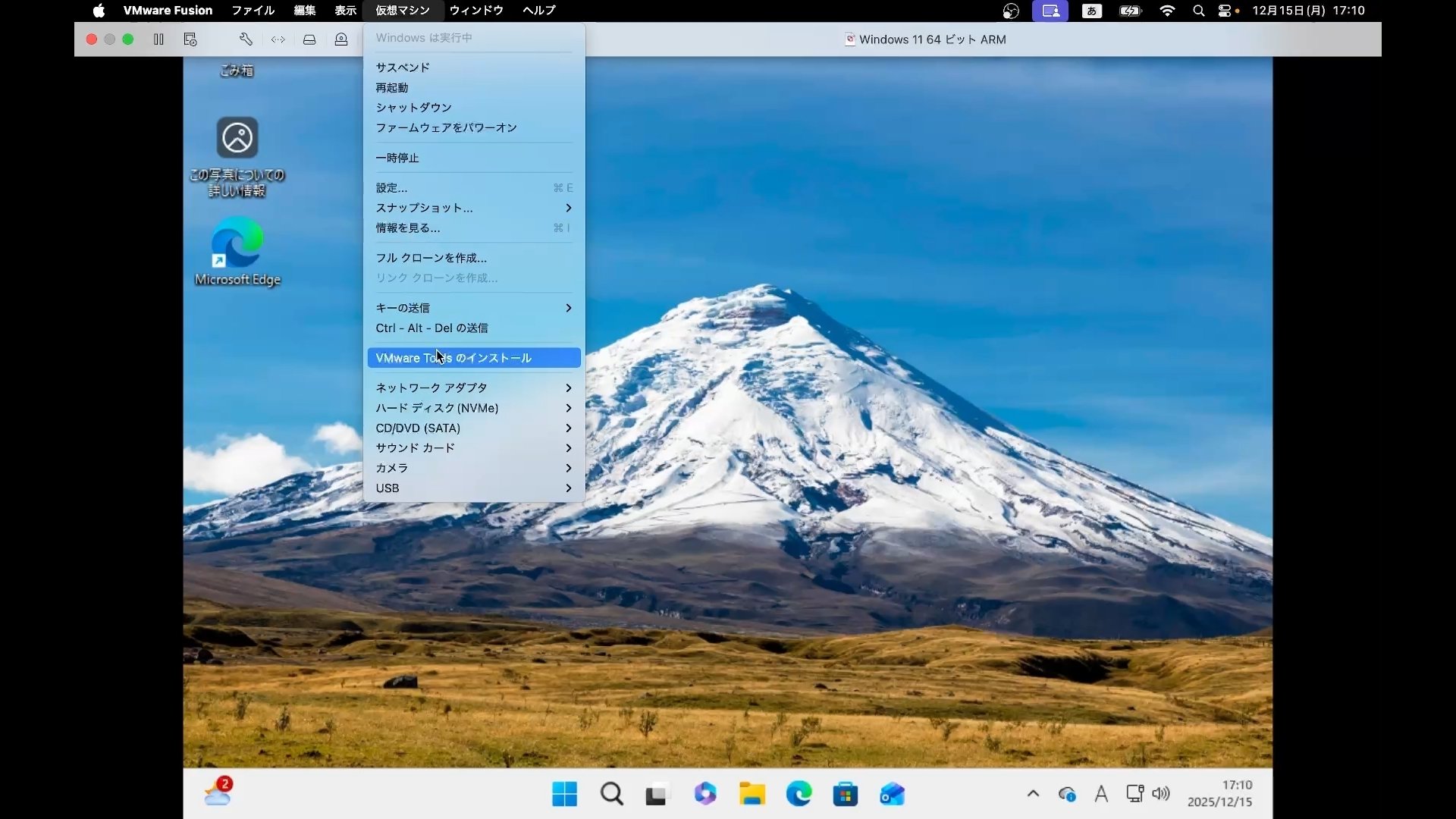1456x819 pixels.
Task: Expand the ネットワーク アダプタ submenu
Action: click(x=431, y=387)
